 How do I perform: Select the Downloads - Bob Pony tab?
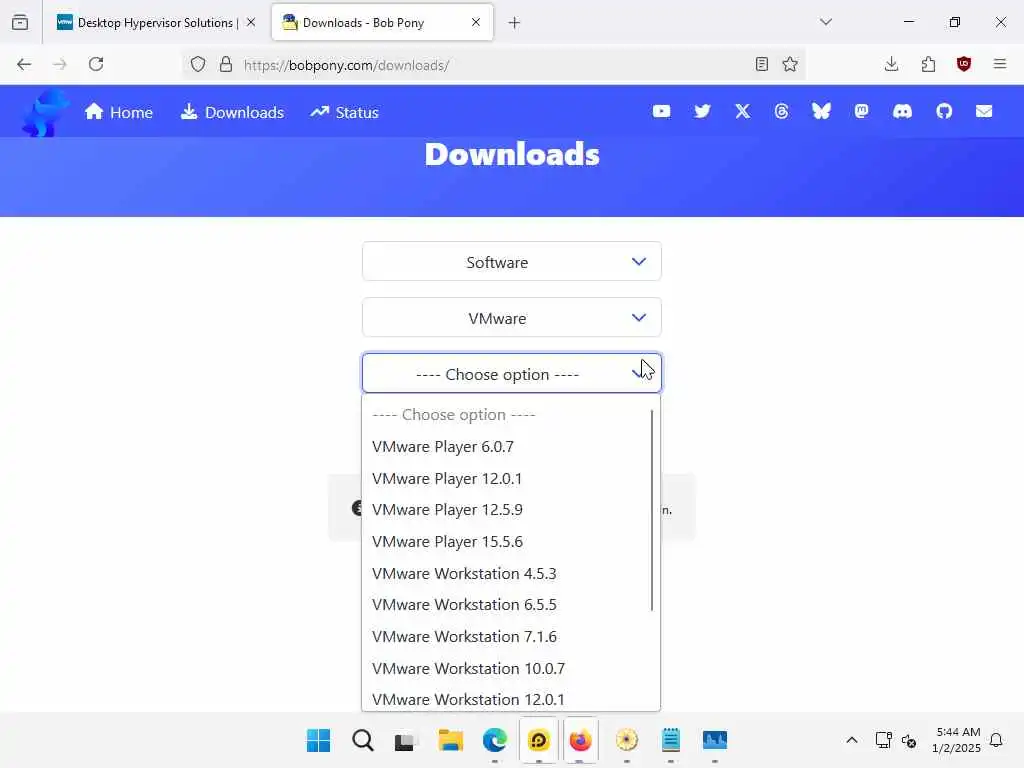pos(382,23)
